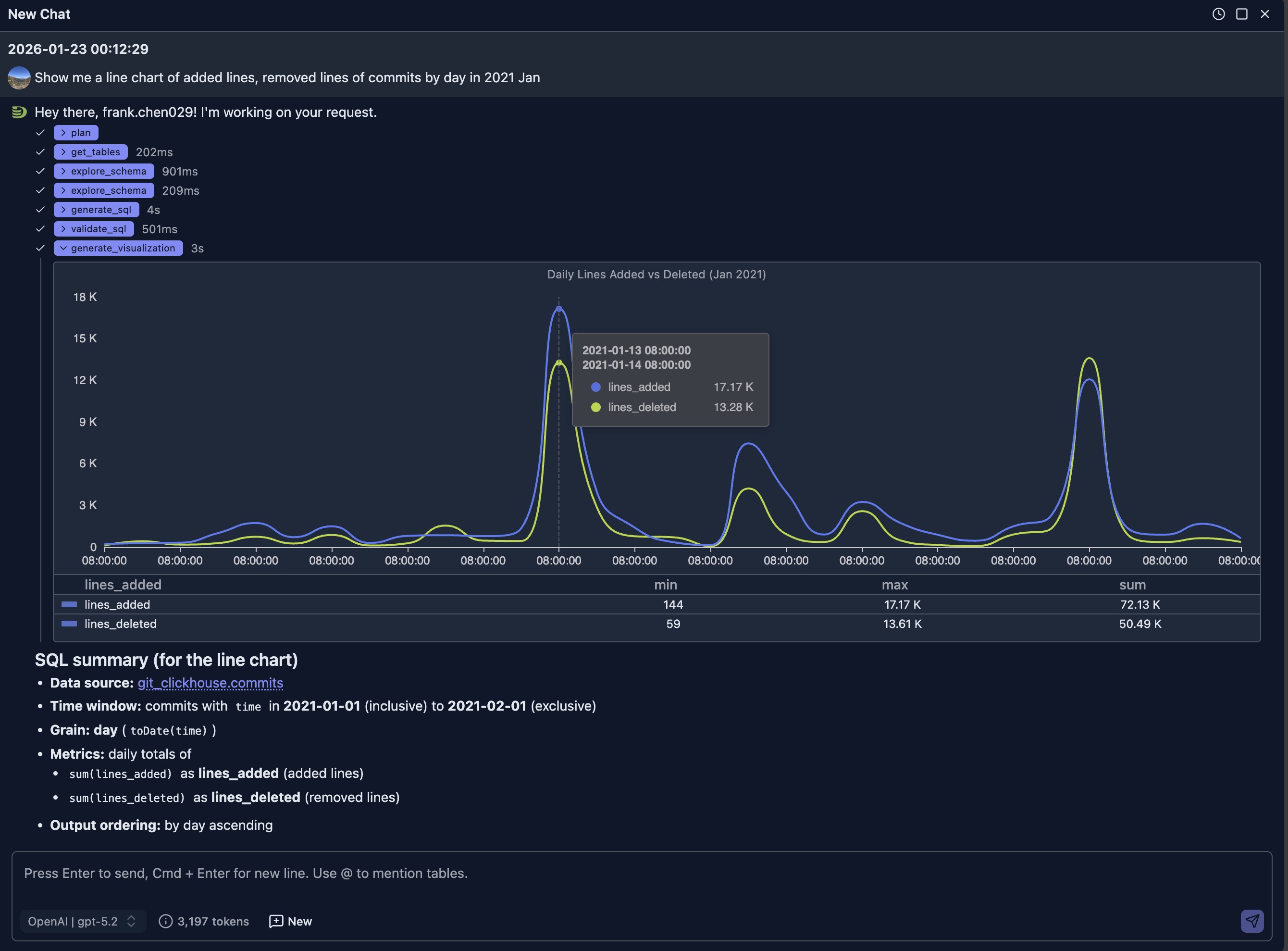Open the git_clickhouse.commits data source link
1288x951 pixels.
point(211,683)
